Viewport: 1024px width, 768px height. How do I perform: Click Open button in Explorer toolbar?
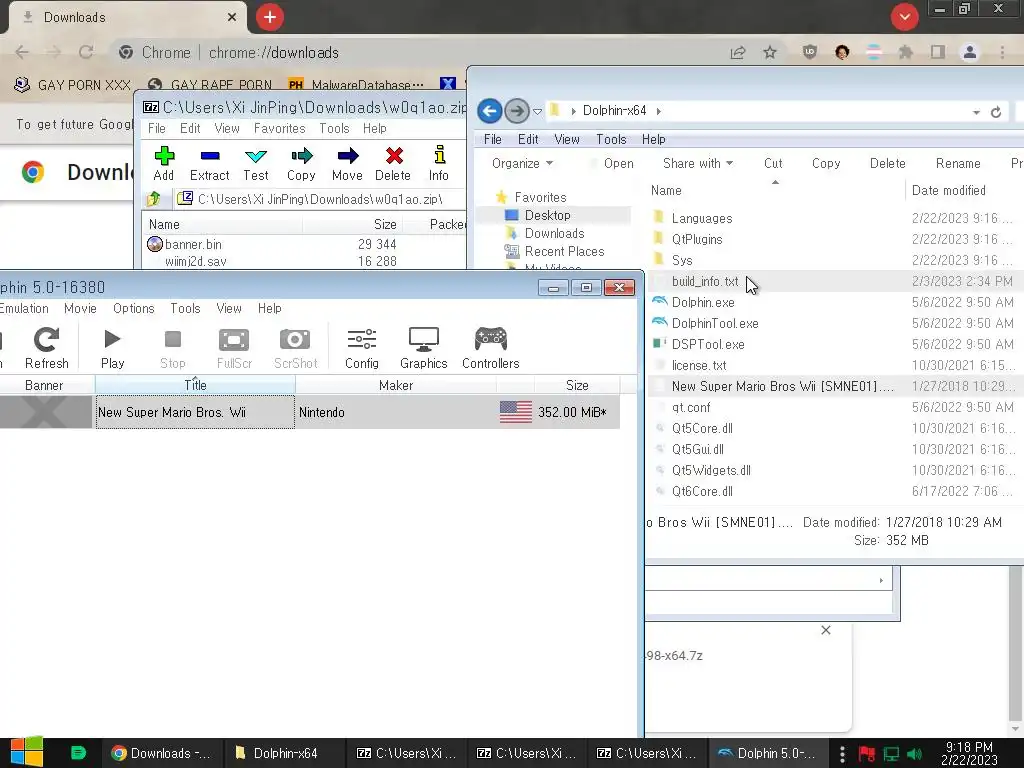(x=618, y=163)
